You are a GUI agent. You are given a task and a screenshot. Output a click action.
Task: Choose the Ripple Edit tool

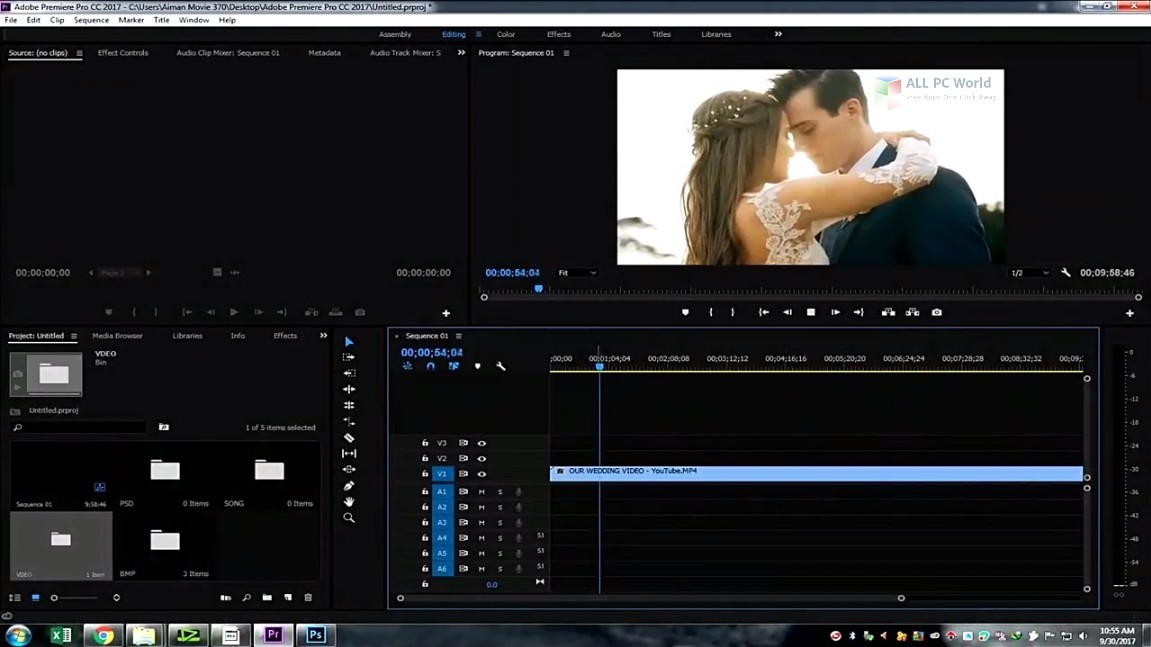click(x=349, y=389)
